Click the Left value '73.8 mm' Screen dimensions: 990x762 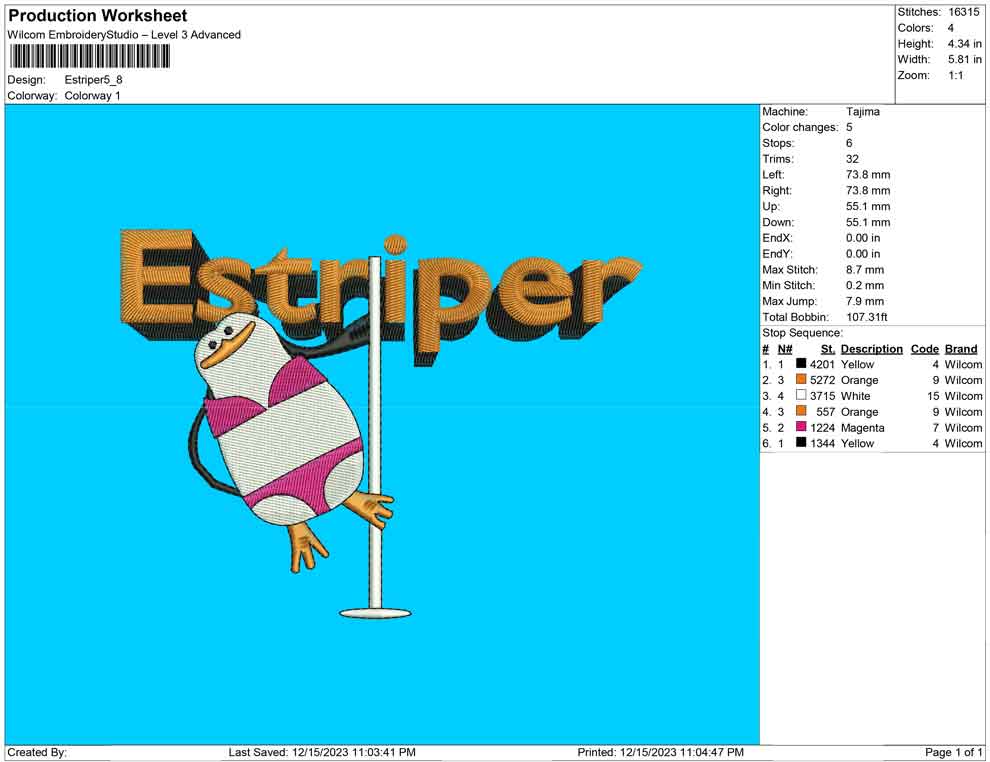pos(868,174)
